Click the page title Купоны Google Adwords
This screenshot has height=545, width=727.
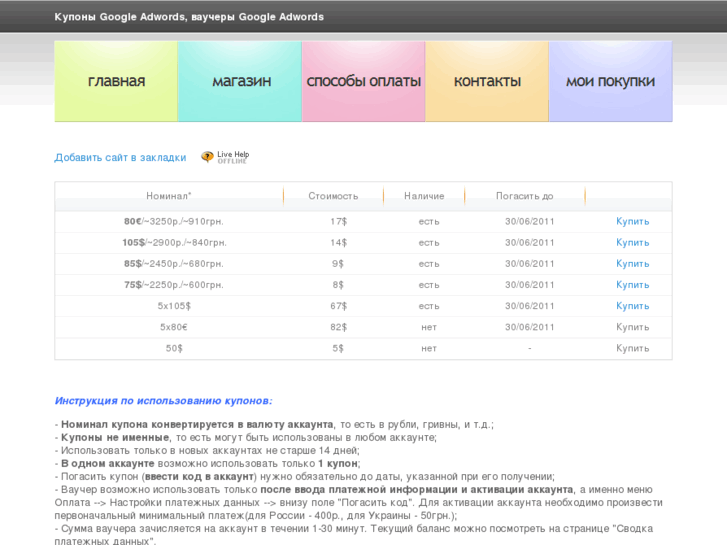coord(189,17)
